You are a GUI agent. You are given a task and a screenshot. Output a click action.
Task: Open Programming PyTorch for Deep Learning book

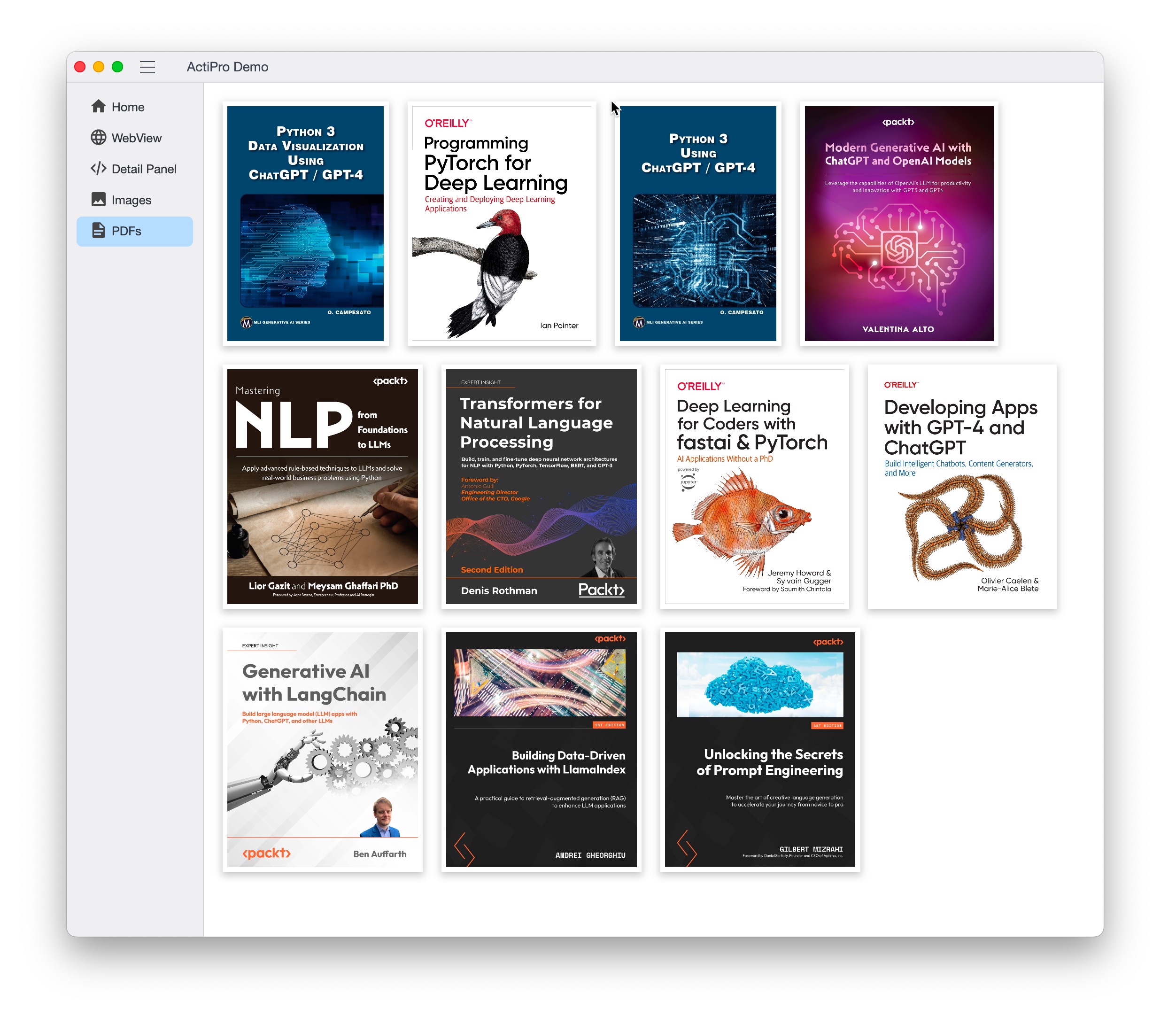point(503,224)
